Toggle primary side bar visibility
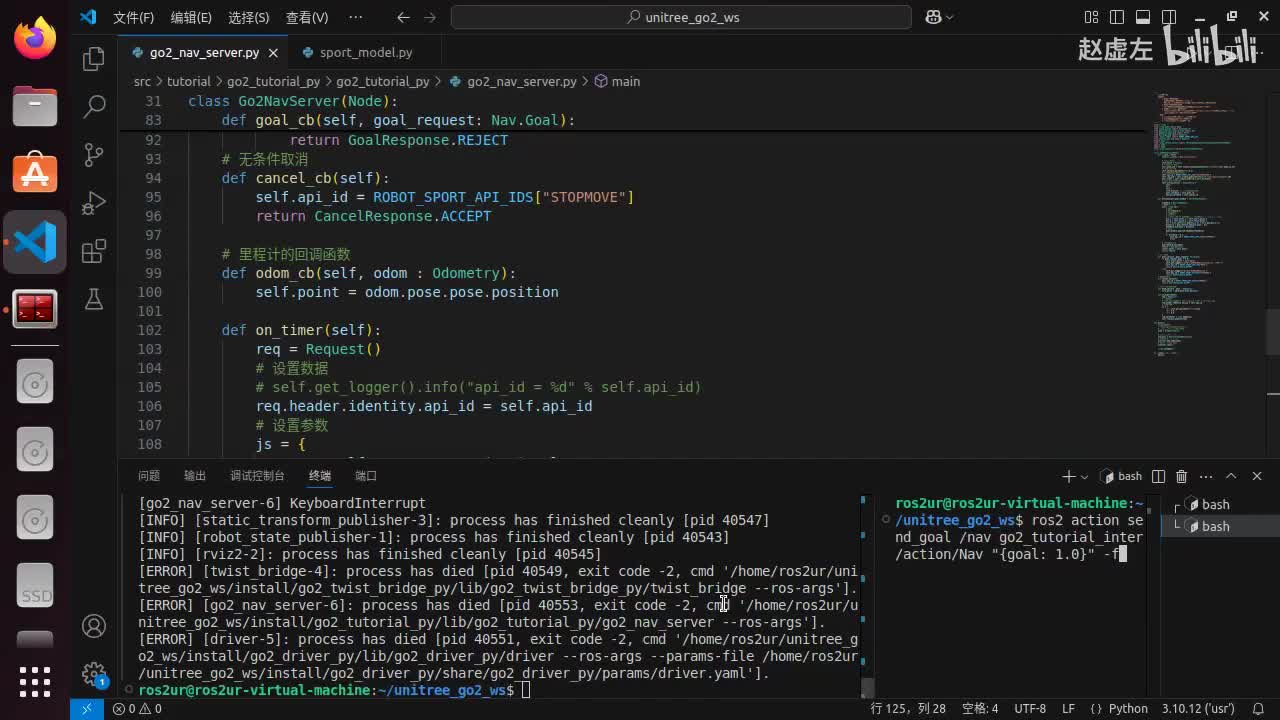1280x720 pixels. pyautogui.click(x=1117, y=17)
